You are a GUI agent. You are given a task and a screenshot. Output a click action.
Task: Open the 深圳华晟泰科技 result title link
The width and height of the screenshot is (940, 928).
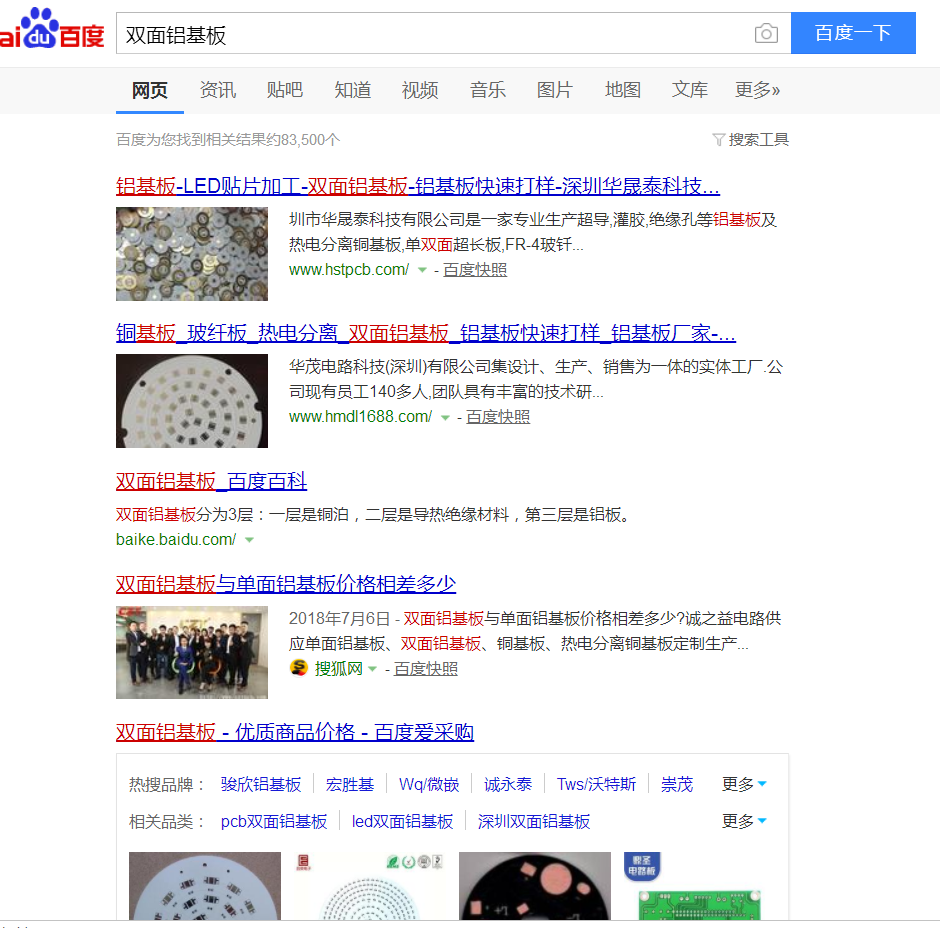pyautogui.click(x=418, y=186)
